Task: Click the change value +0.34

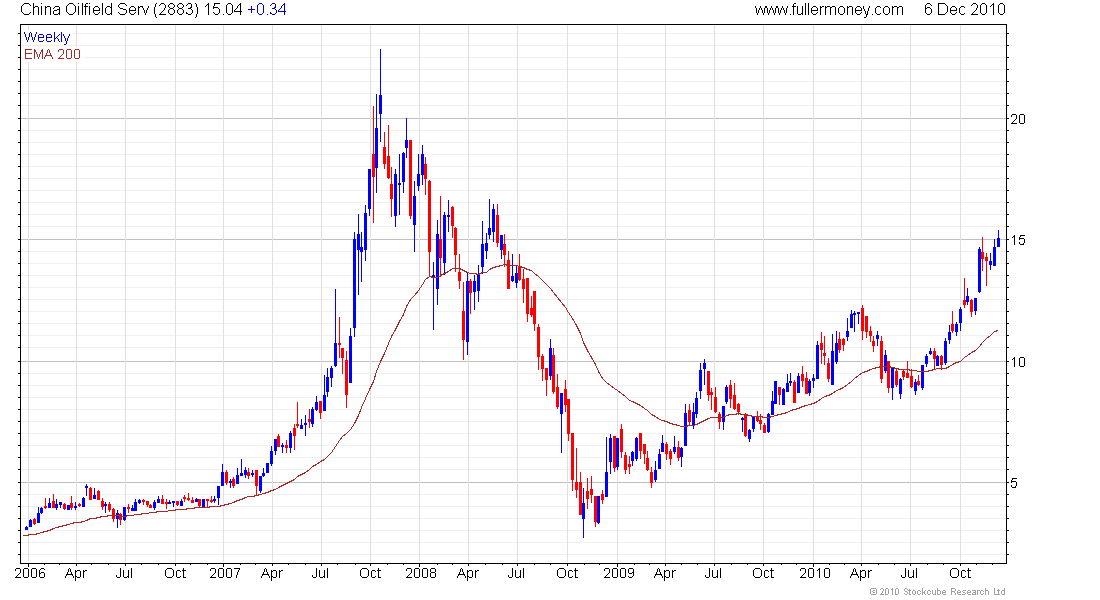Action: 267,10
